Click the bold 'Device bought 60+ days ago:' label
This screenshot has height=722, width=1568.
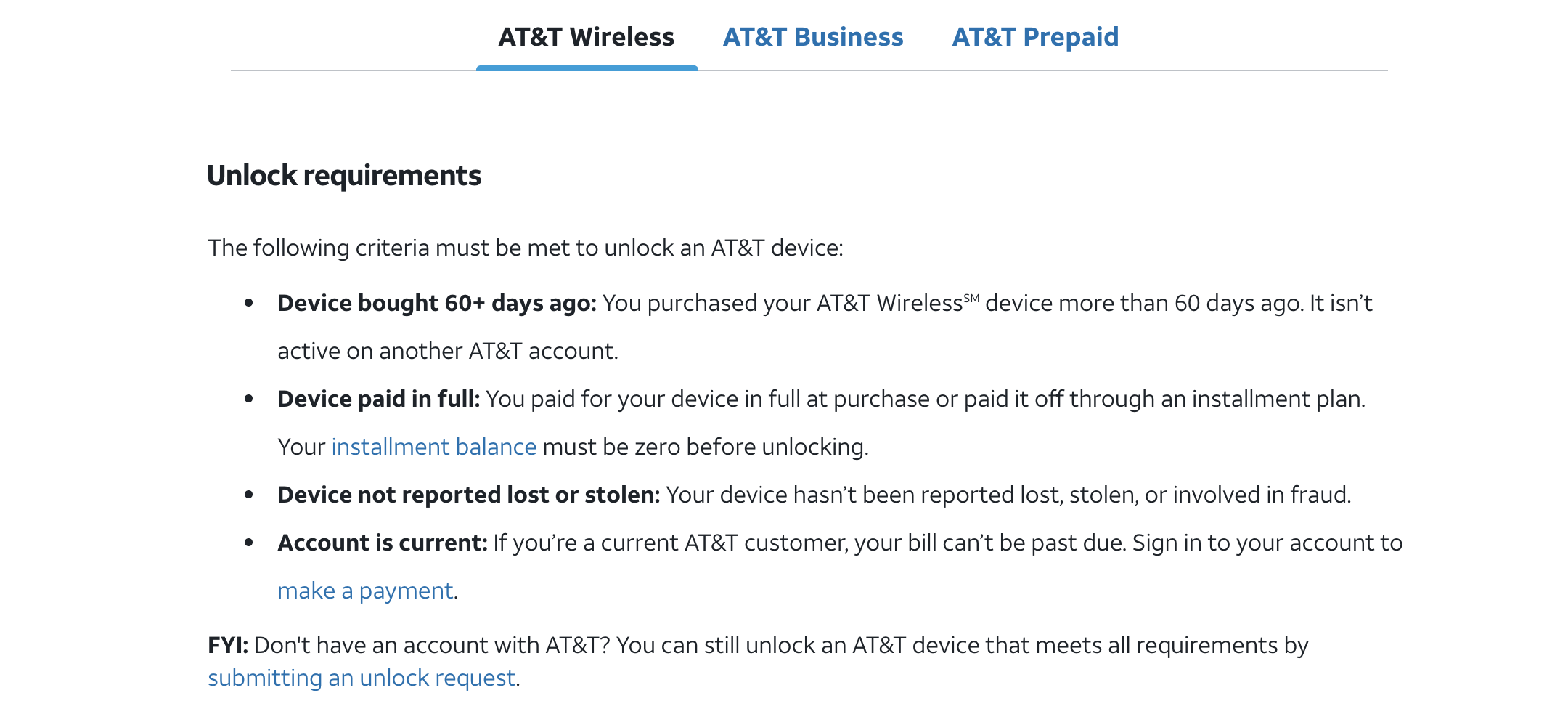436,303
